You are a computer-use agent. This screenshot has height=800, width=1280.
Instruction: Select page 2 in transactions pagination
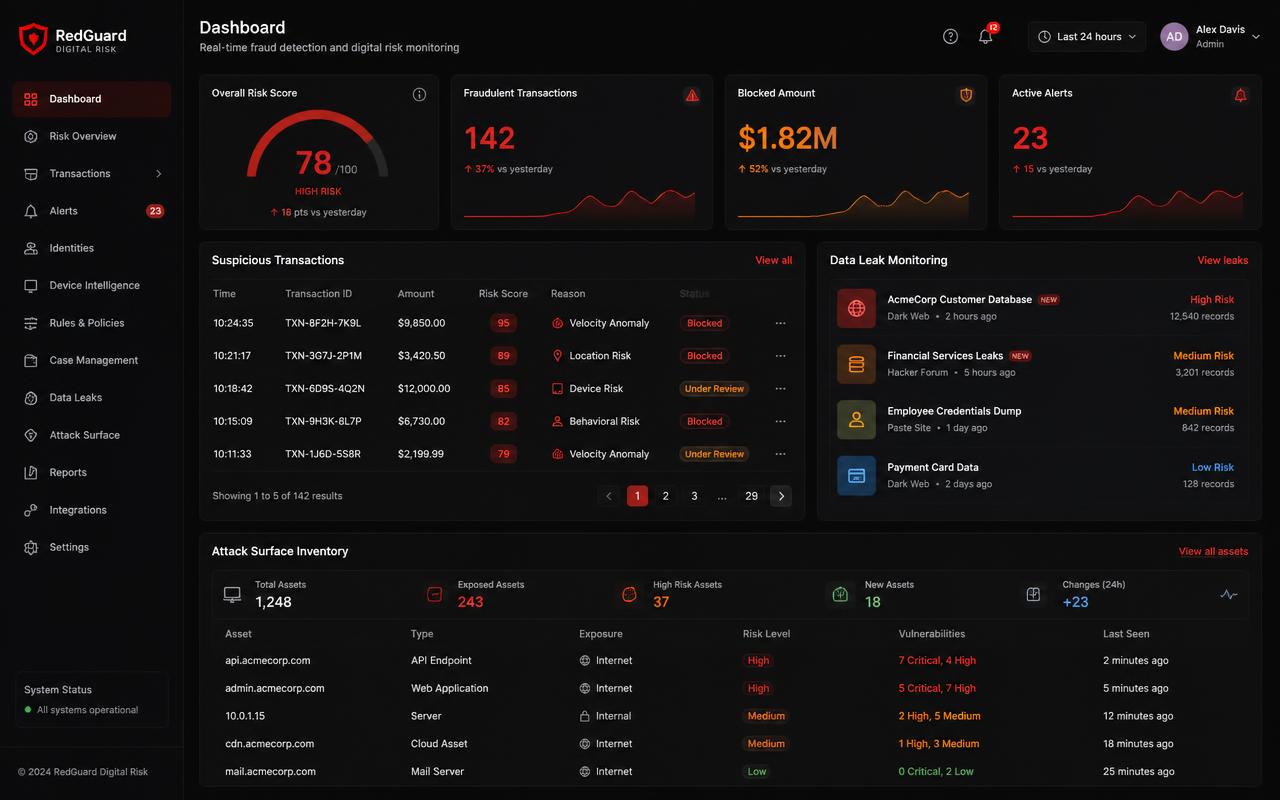point(666,496)
